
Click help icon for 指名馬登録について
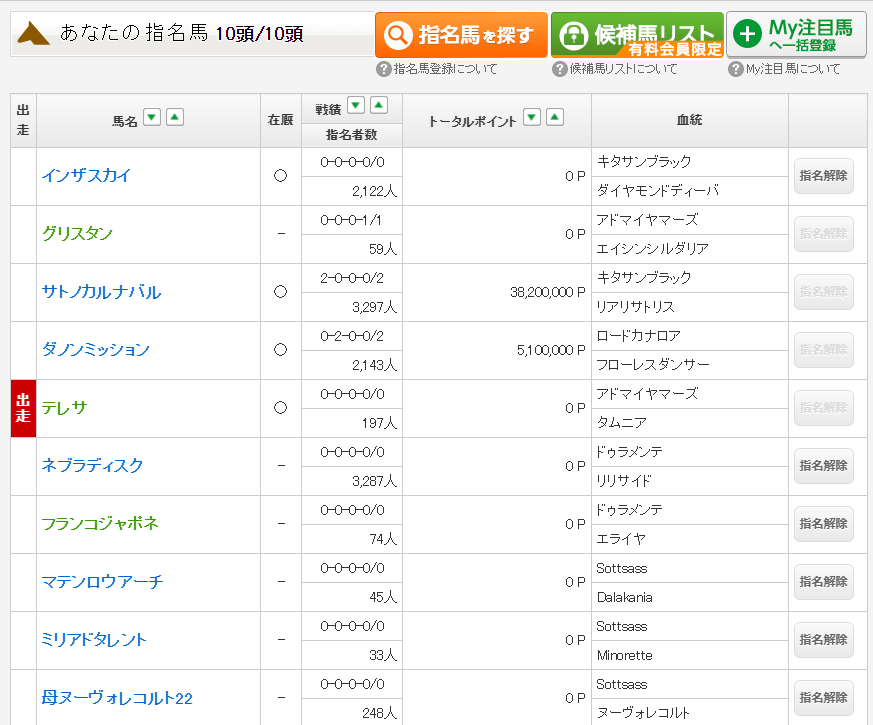(x=383, y=69)
